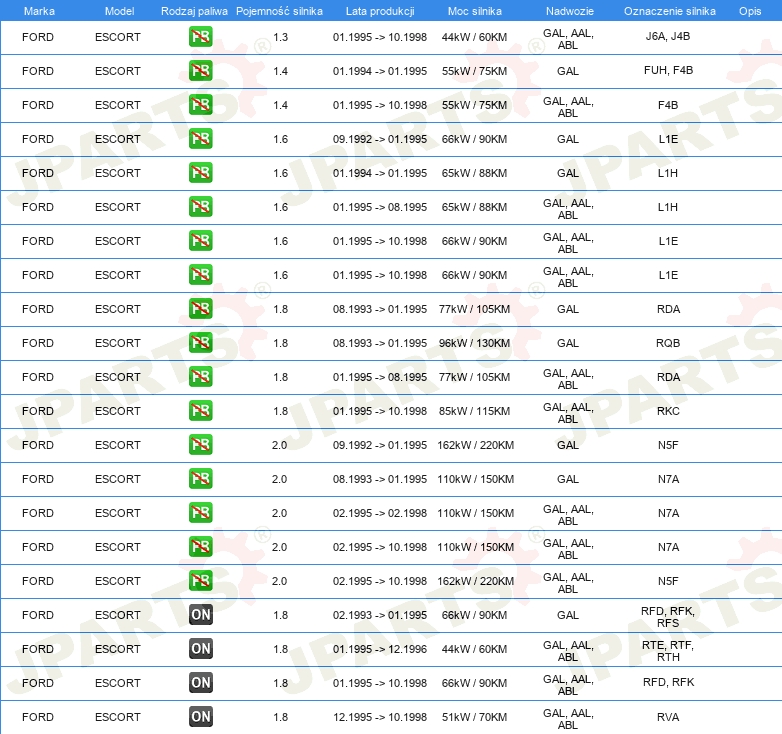Click the petrol fuel icon for engine FUH, F4B
The width and height of the screenshot is (782, 734).
click(200, 71)
